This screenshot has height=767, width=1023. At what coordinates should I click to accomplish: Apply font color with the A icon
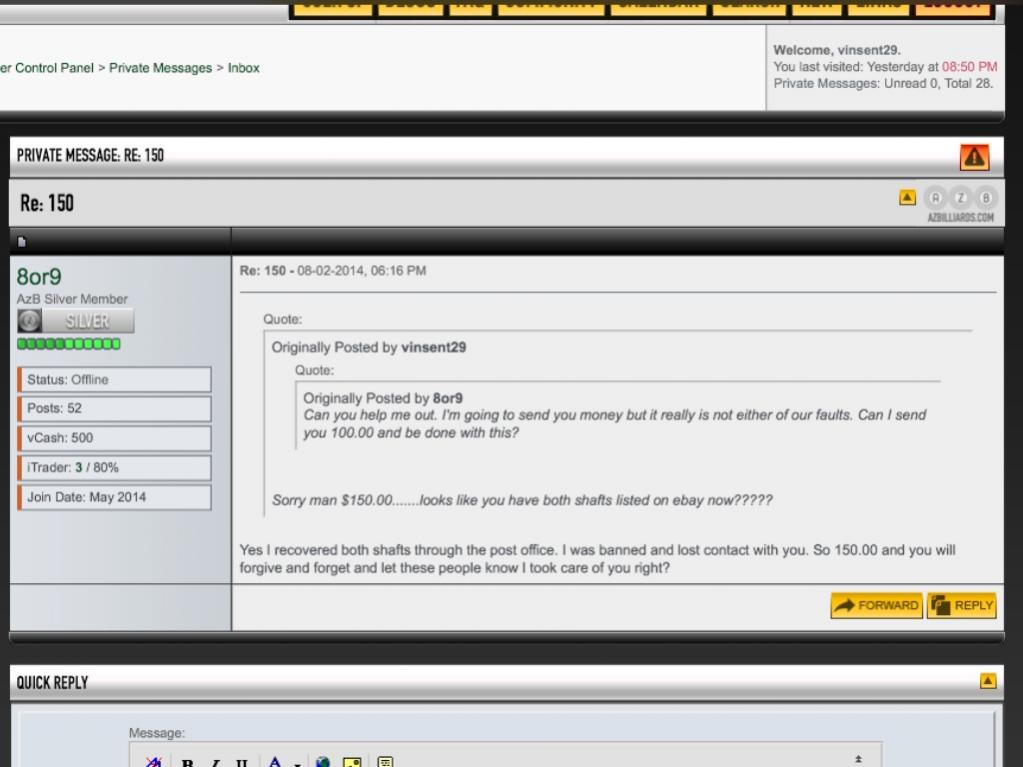point(275,762)
